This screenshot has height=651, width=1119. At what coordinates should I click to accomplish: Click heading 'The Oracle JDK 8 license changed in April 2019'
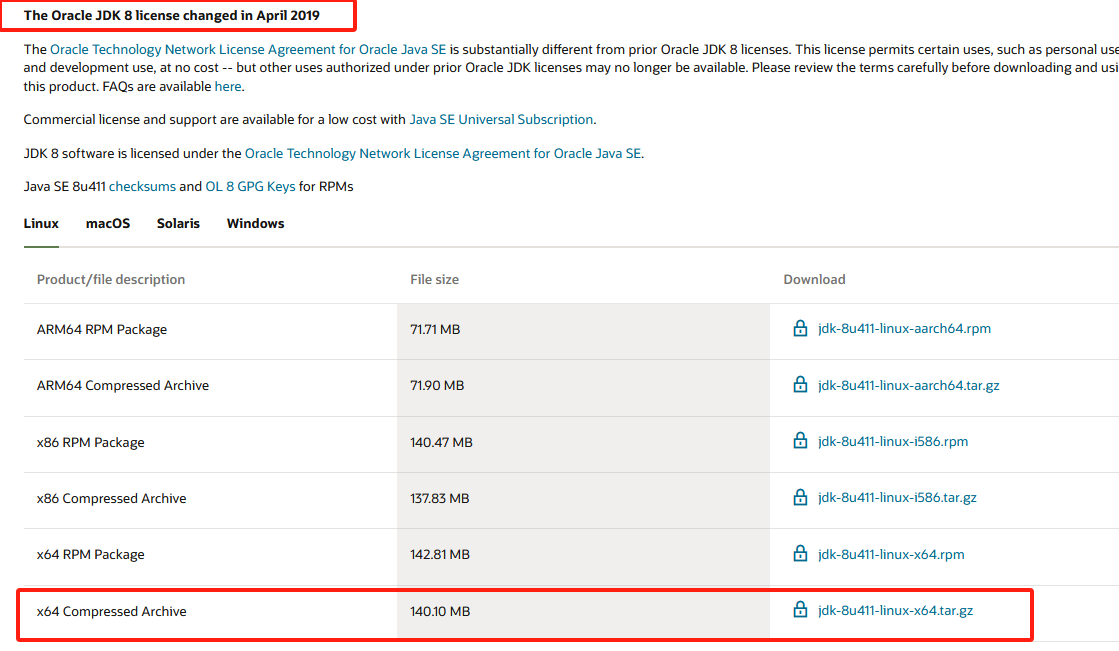(x=171, y=16)
